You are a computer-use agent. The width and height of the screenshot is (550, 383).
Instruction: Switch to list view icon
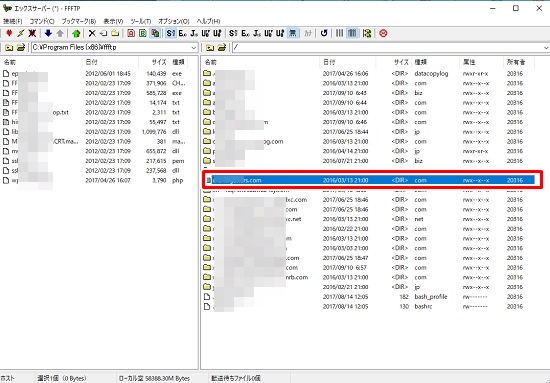tap(340, 33)
